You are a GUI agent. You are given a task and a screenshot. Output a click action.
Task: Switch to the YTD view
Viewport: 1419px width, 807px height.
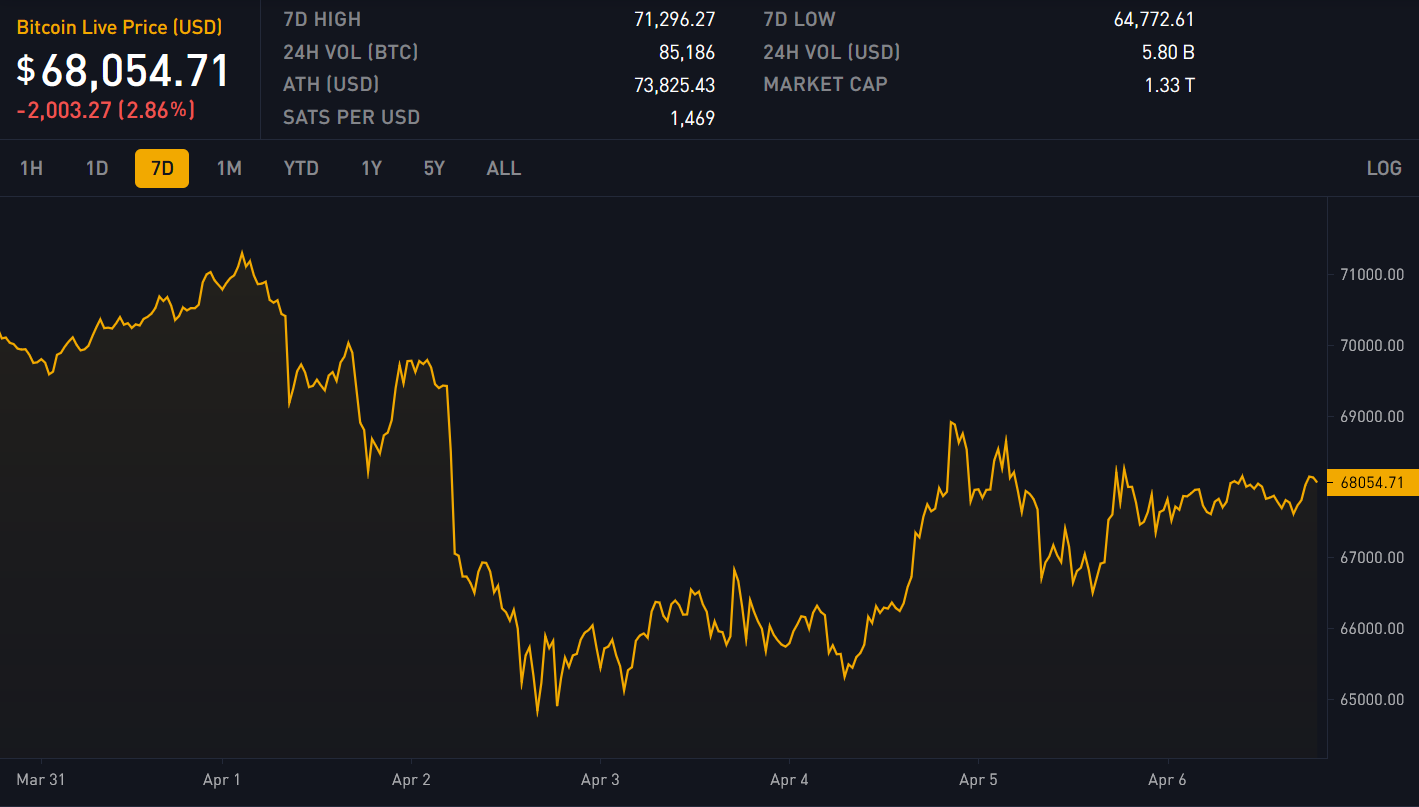click(x=301, y=168)
